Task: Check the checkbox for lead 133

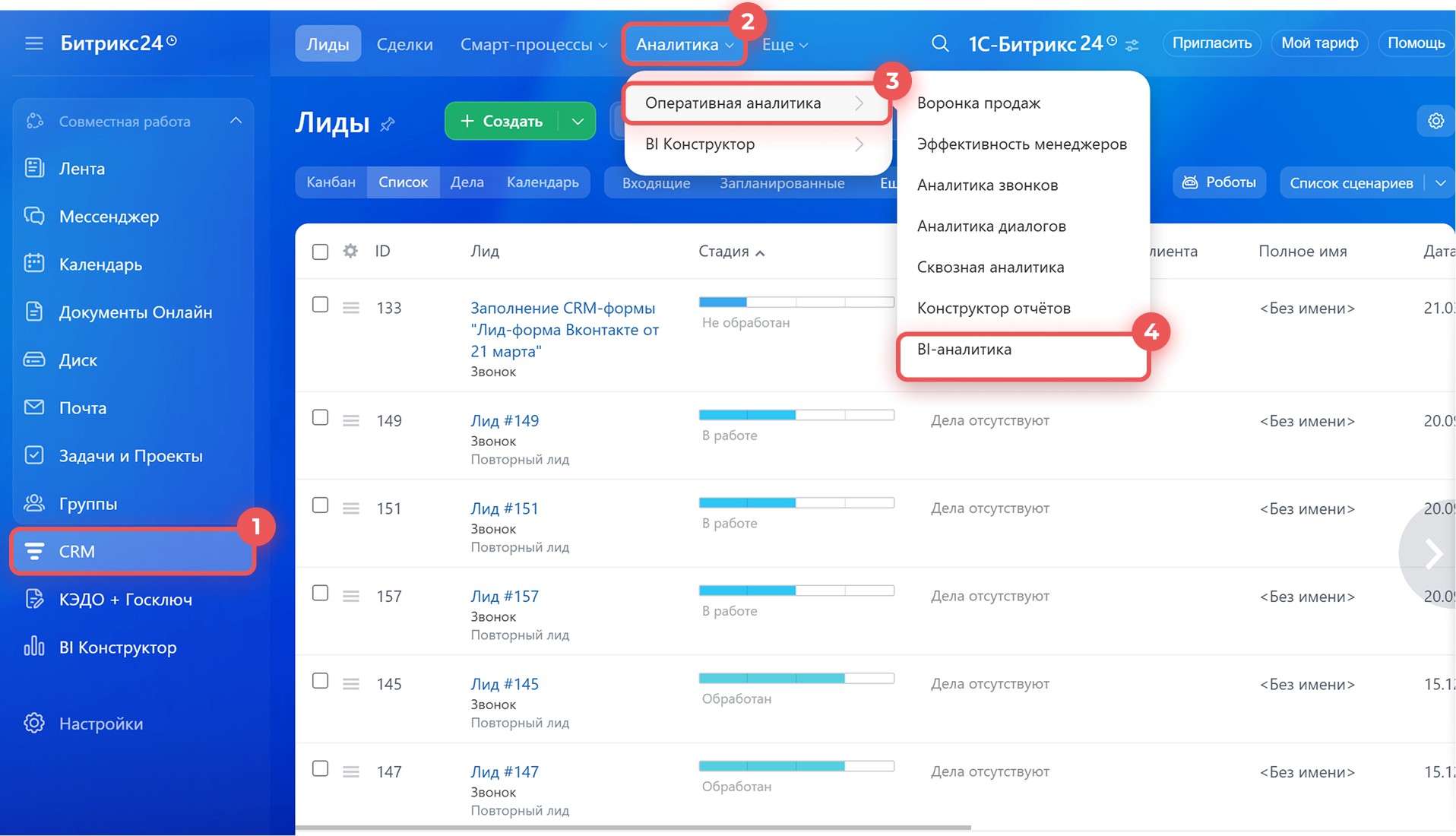Action: click(321, 305)
